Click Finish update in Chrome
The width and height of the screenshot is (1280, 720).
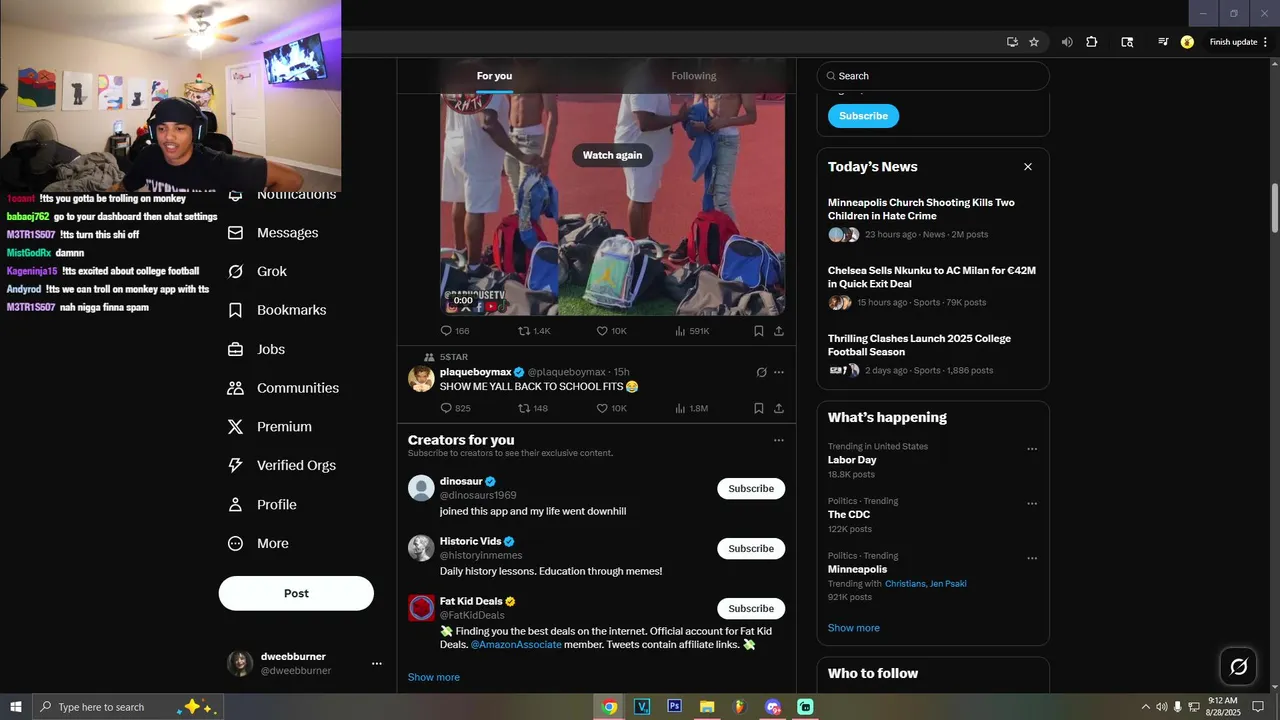point(1233,42)
